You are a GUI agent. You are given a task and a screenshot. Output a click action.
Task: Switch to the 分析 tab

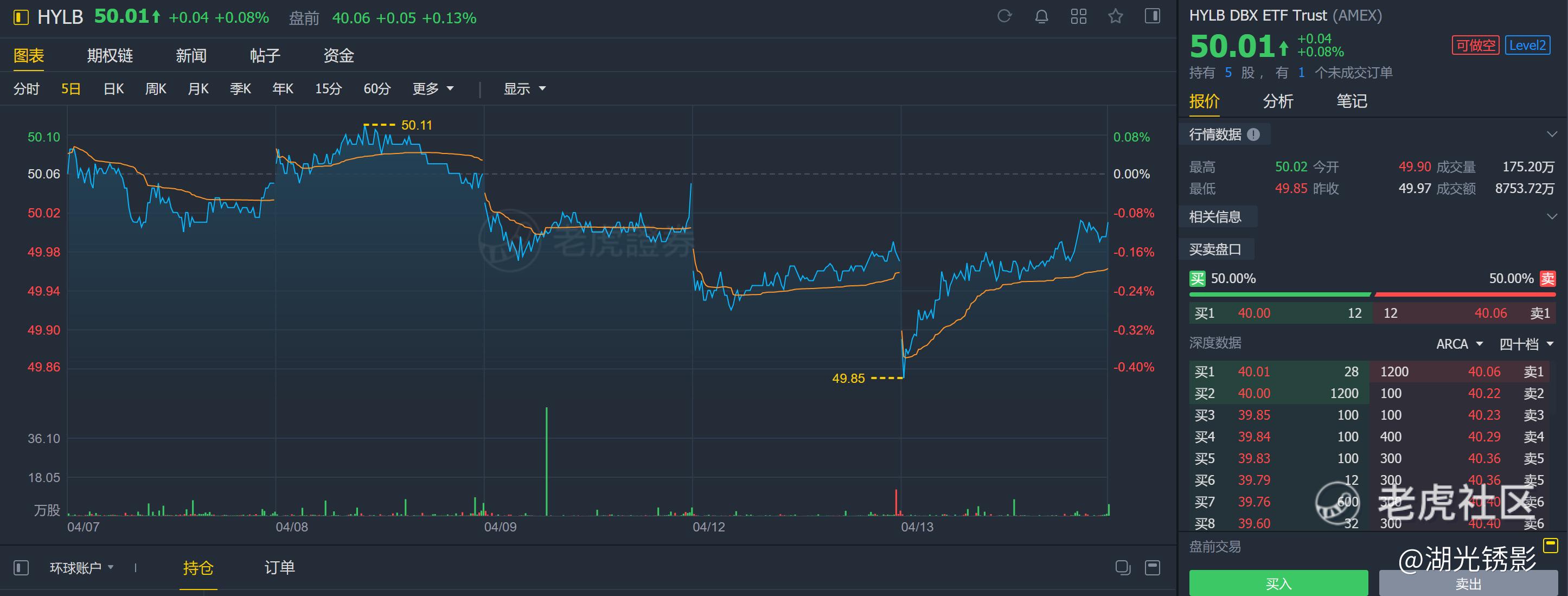pos(1278,101)
